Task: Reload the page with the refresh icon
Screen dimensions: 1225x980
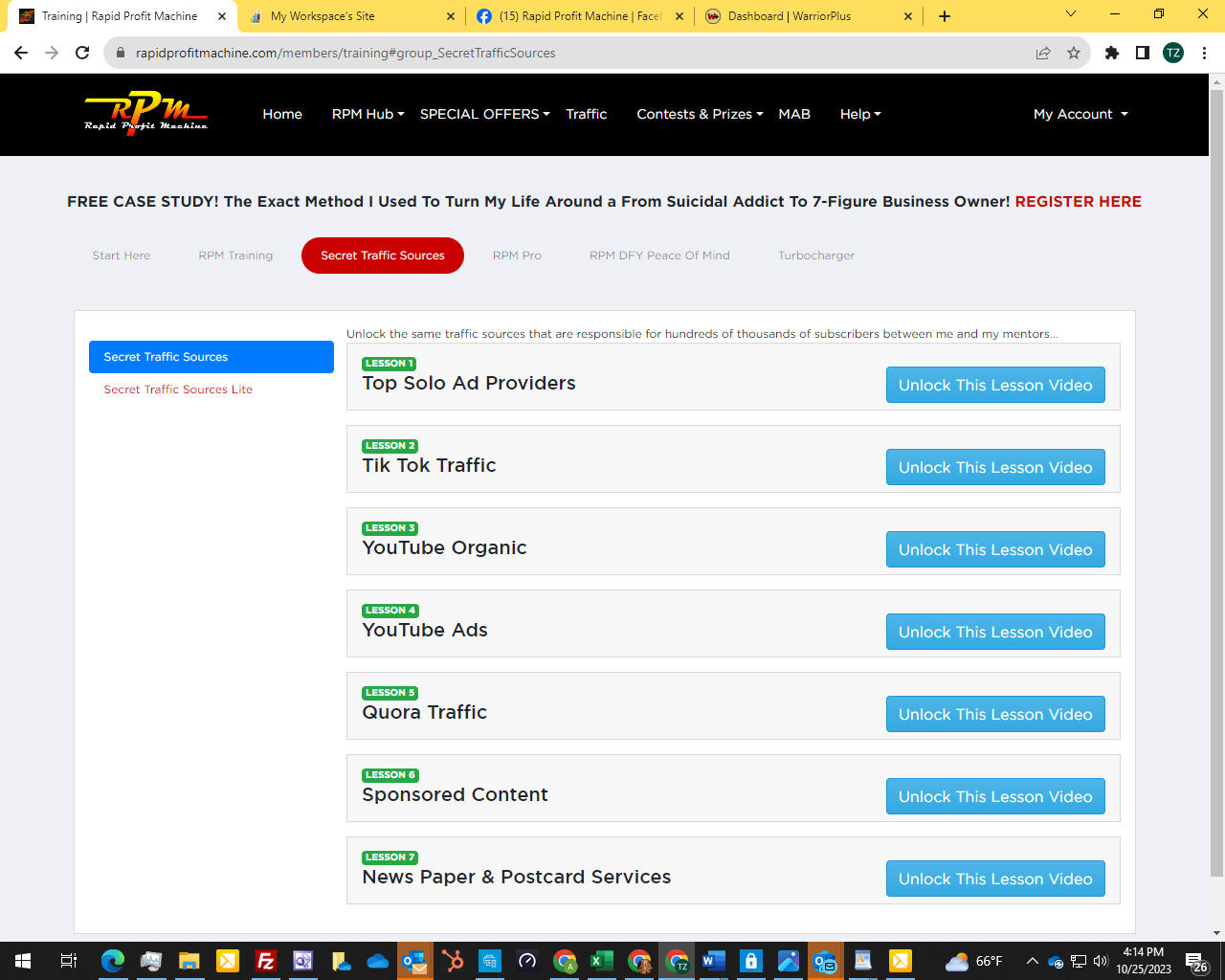Action: (x=82, y=53)
